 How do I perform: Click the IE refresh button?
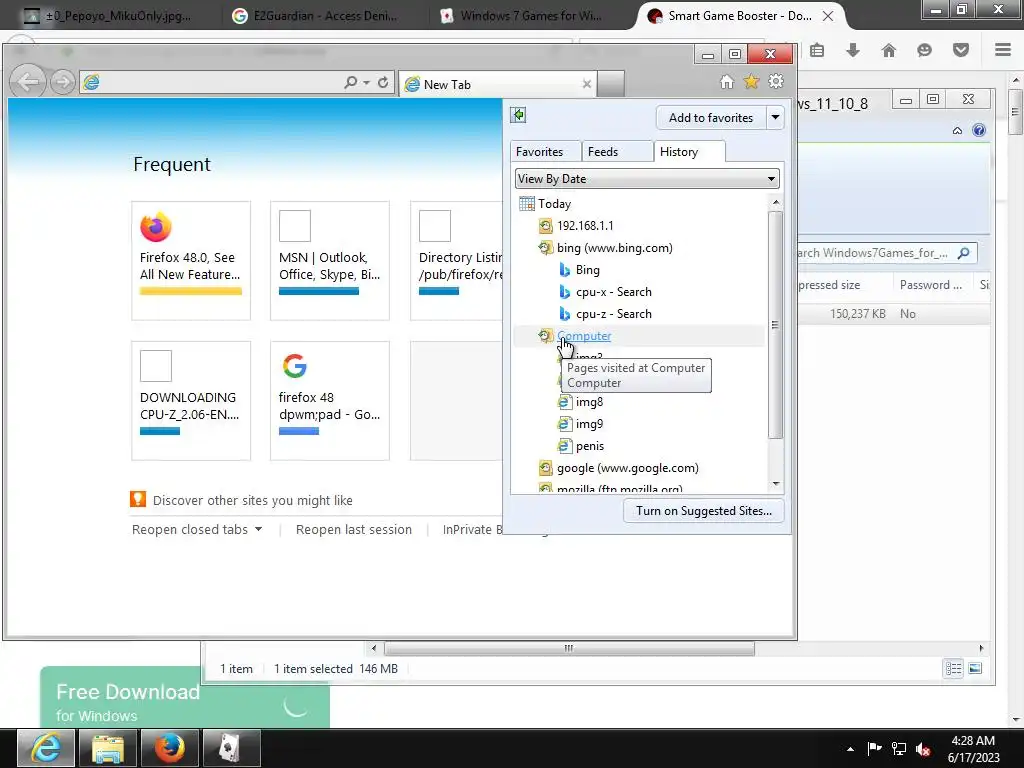[383, 82]
